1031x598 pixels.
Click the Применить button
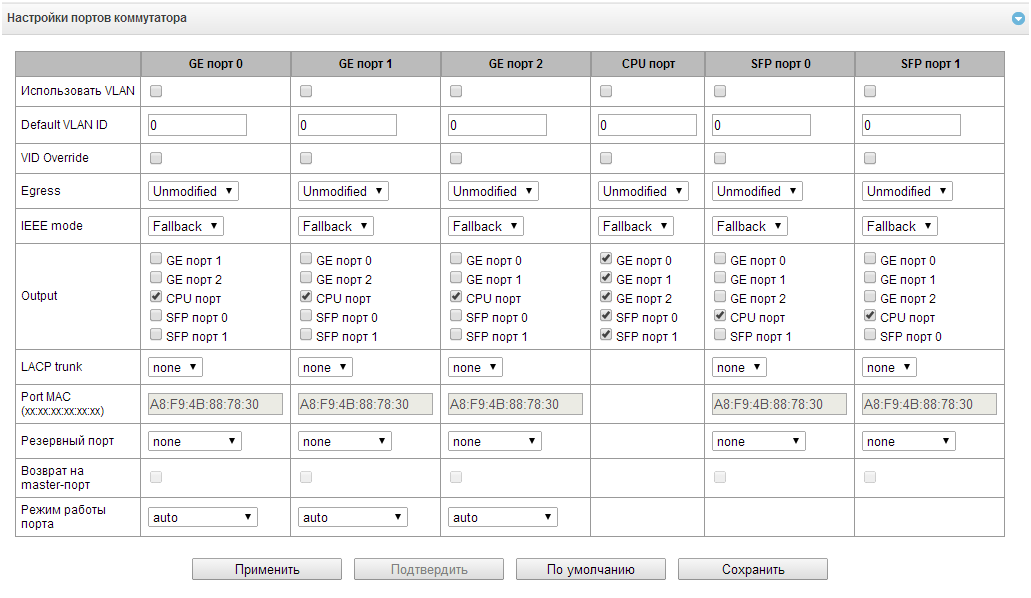pos(267,569)
